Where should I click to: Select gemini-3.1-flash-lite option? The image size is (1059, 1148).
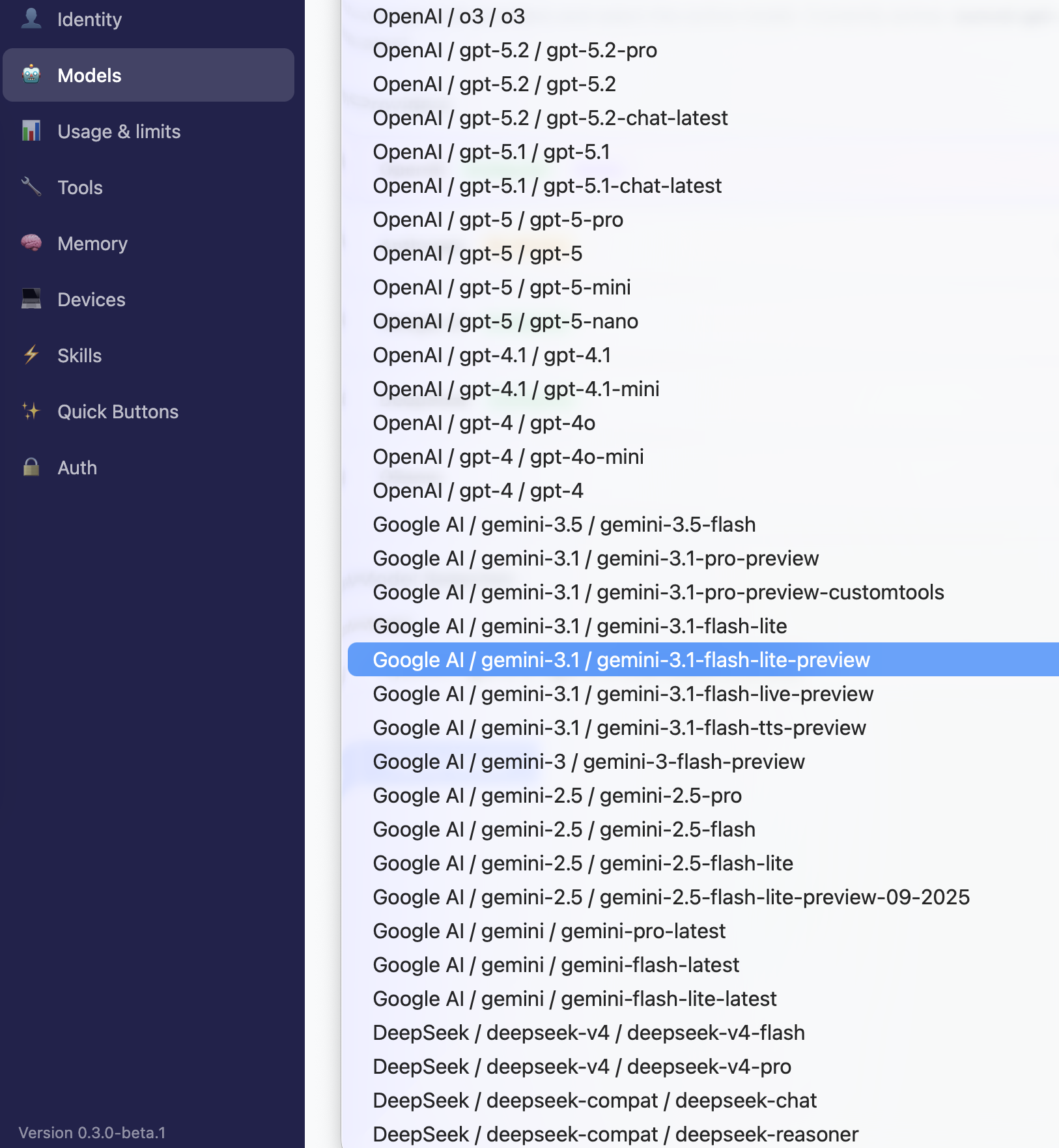click(703, 626)
